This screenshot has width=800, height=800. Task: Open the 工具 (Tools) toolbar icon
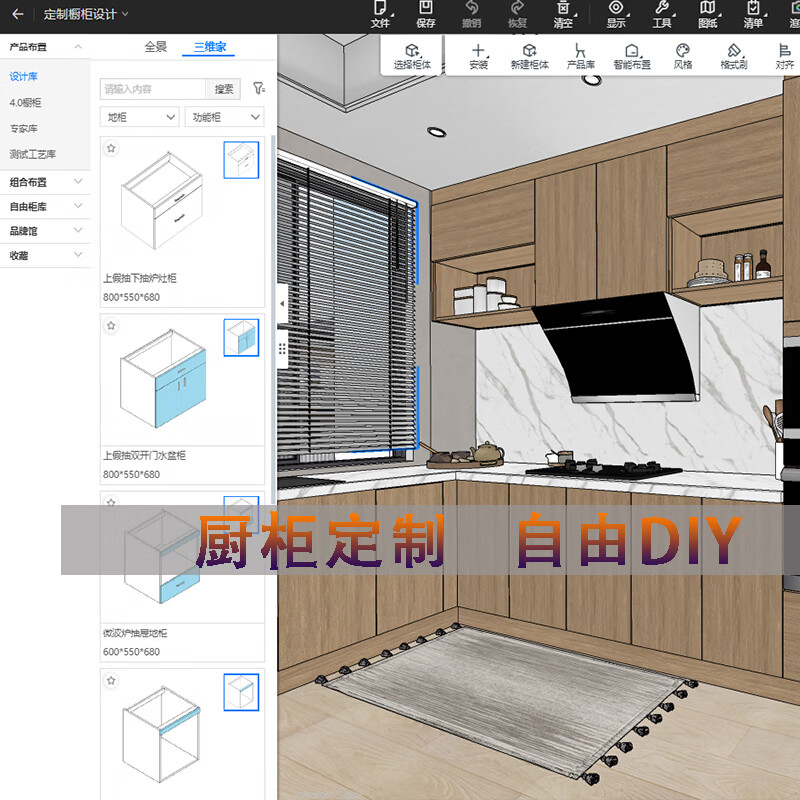662,14
